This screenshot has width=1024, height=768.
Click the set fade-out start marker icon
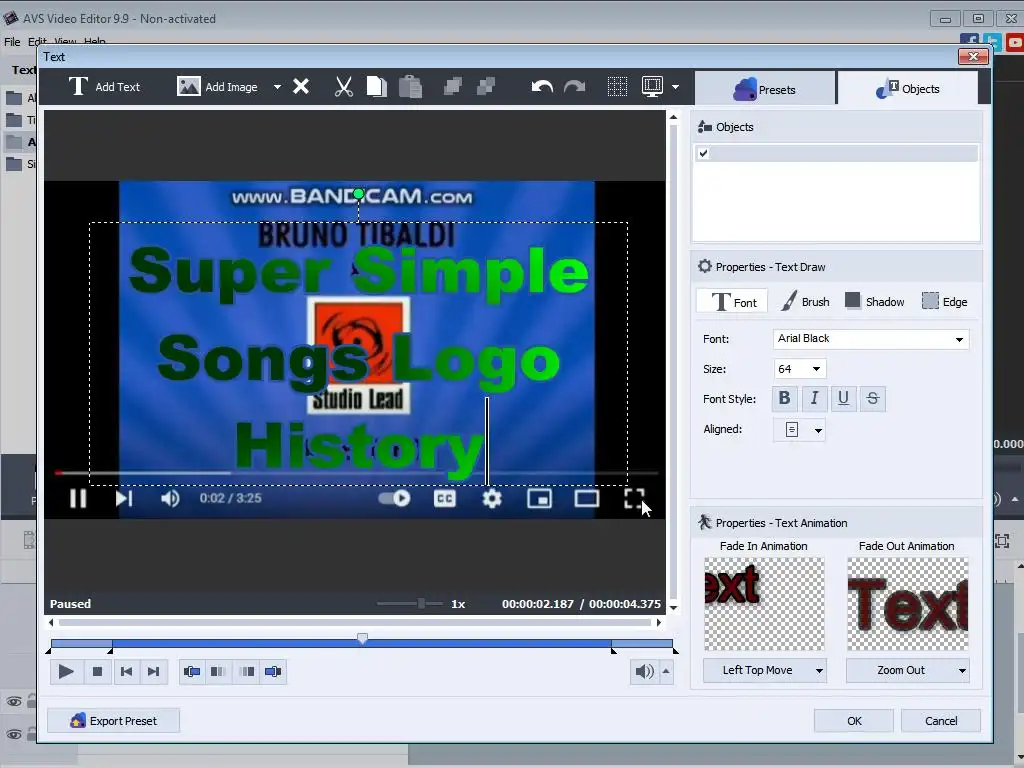pyautogui.click(x=247, y=671)
